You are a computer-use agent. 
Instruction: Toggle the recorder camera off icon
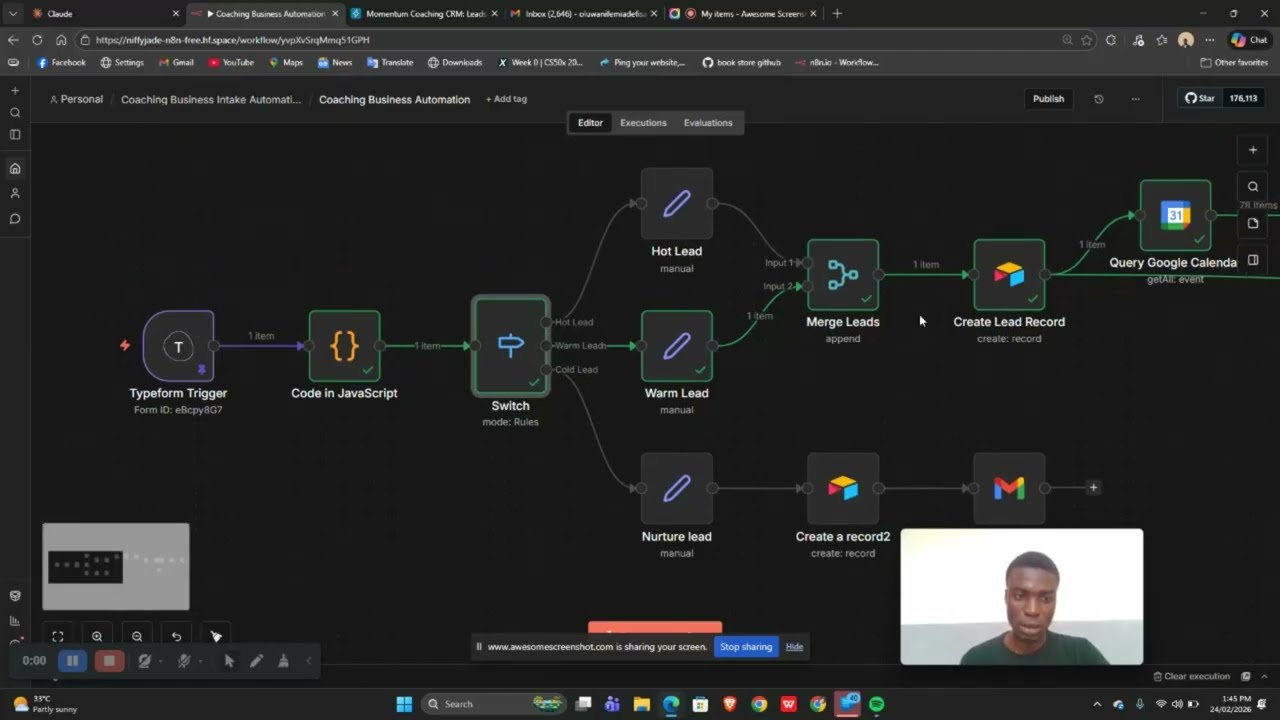point(145,660)
